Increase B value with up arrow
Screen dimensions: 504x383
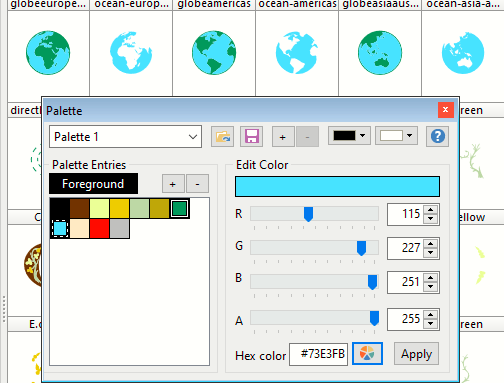tap(431, 278)
